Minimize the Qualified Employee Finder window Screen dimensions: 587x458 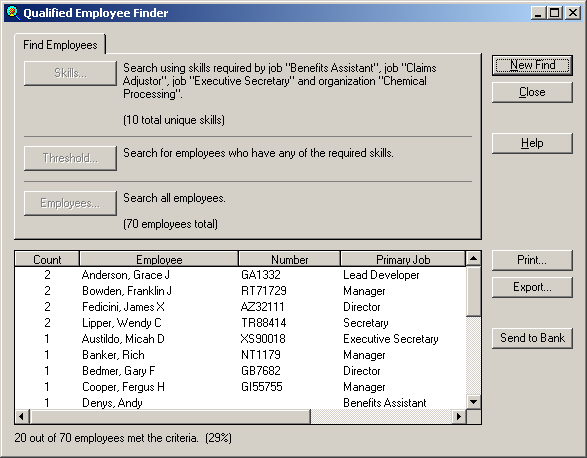pyautogui.click(x=538, y=13)
